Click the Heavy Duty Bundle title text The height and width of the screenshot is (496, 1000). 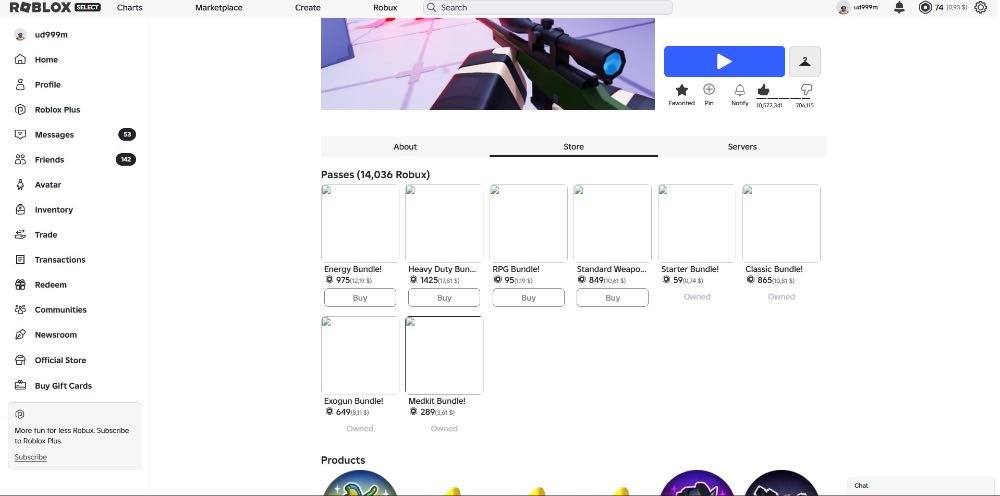click(442, 269)
